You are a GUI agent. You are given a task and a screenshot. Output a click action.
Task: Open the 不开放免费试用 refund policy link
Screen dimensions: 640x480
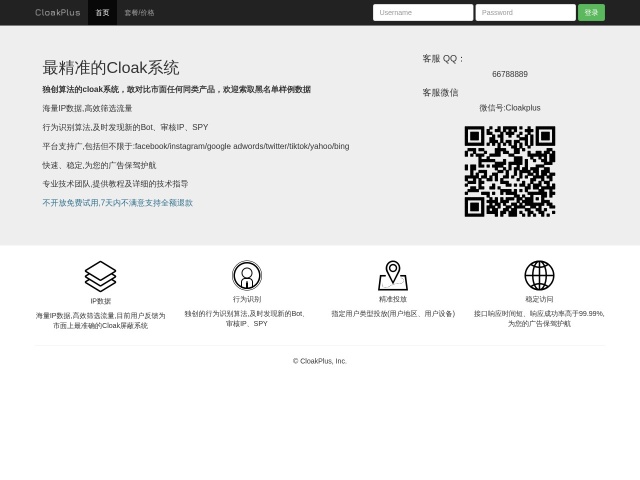(118, 203)
